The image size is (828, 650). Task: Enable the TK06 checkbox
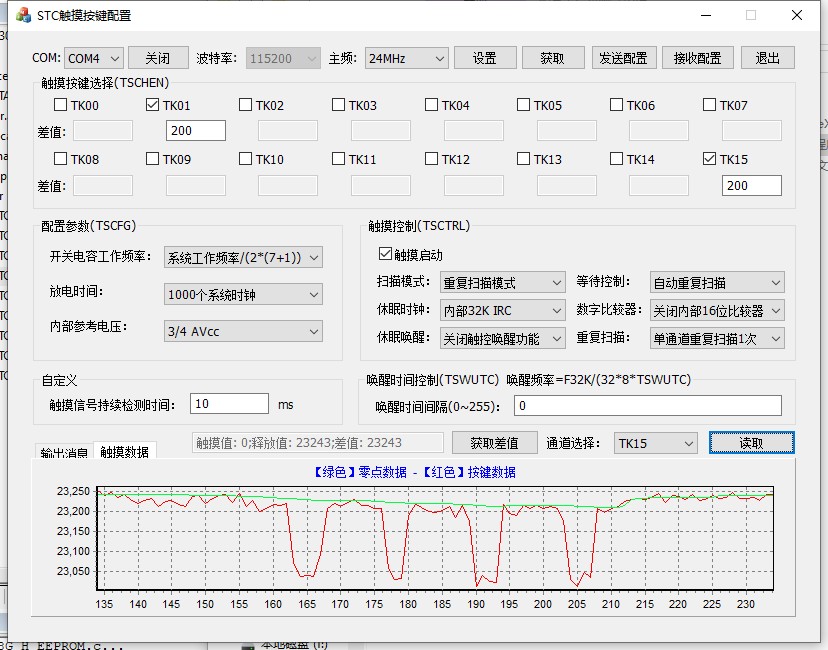[616, 105]
